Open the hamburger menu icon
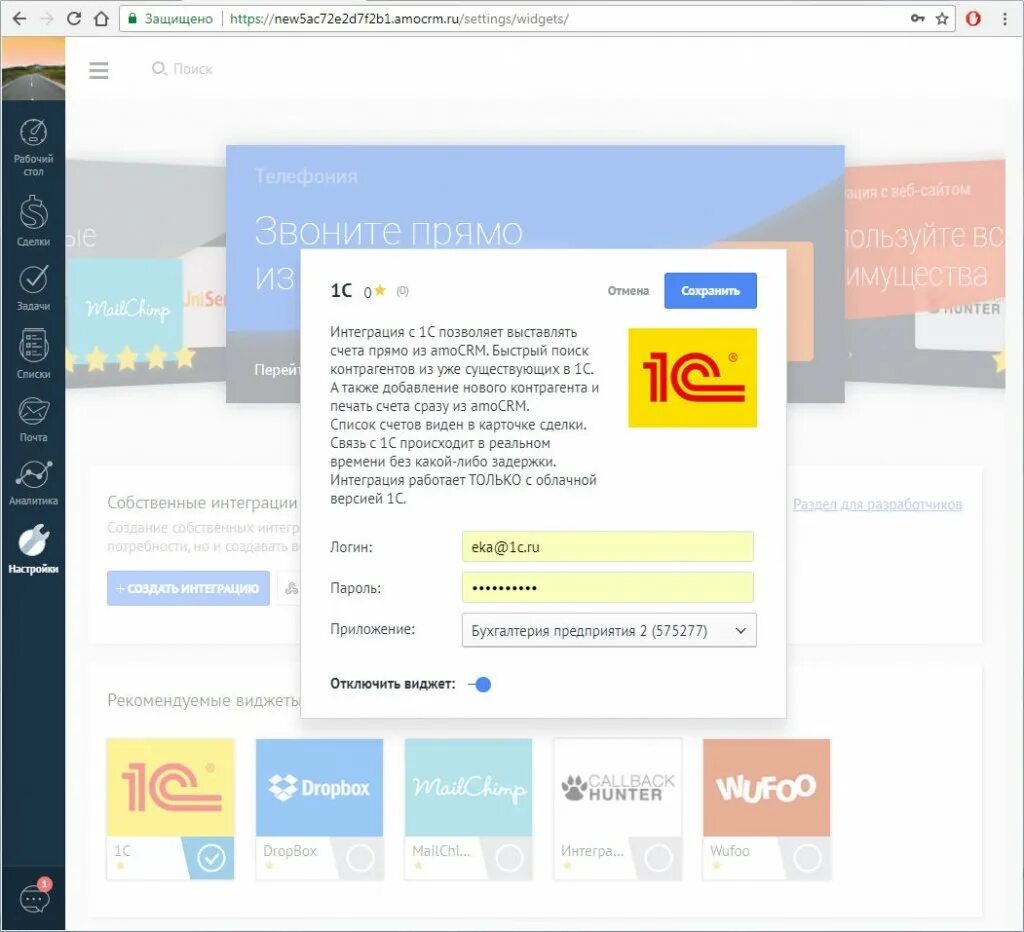The width and height of the screenshot is (1024, 932). click(99, 70)
